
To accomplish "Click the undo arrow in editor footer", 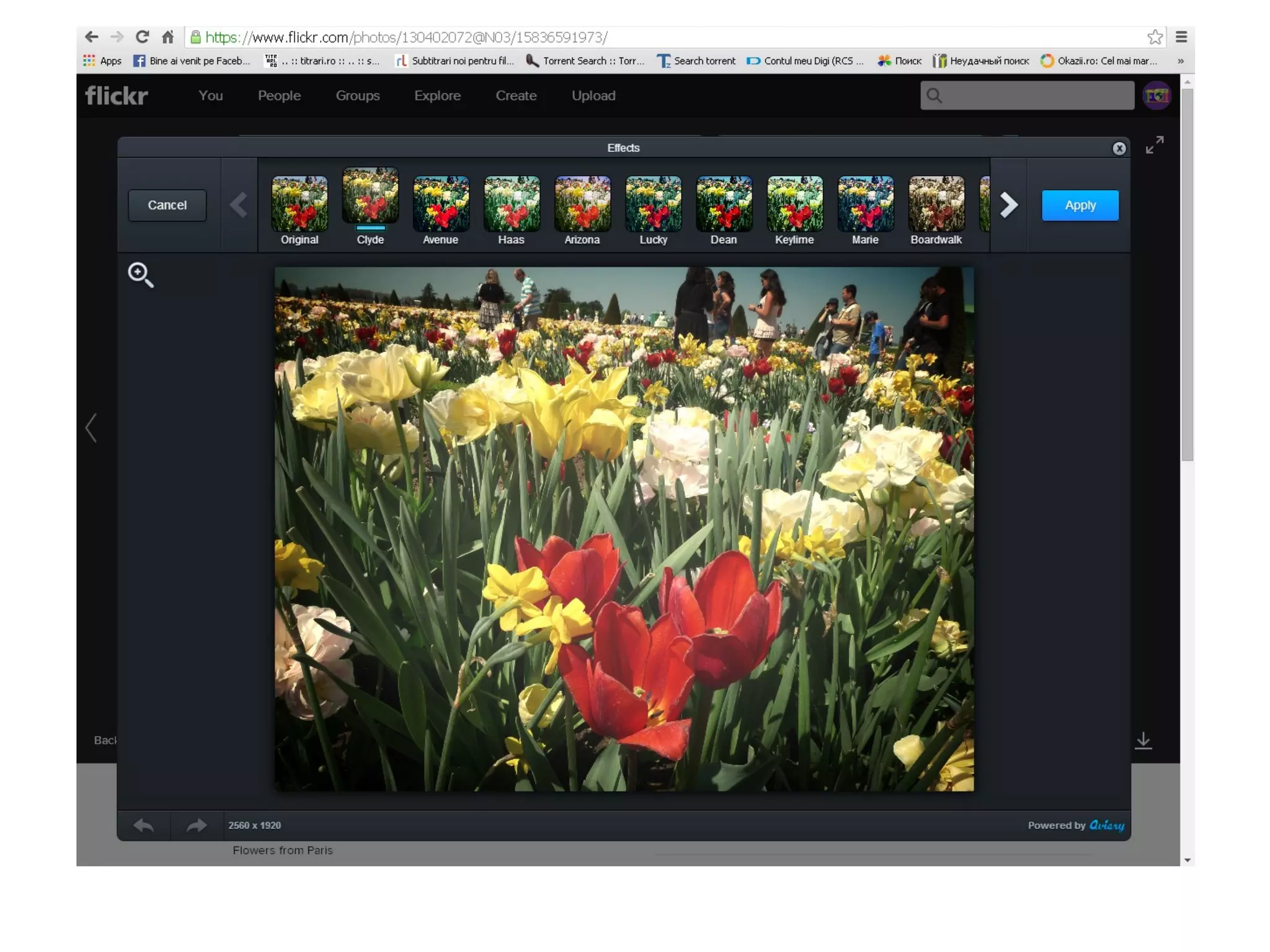I will tap(144, 825).
